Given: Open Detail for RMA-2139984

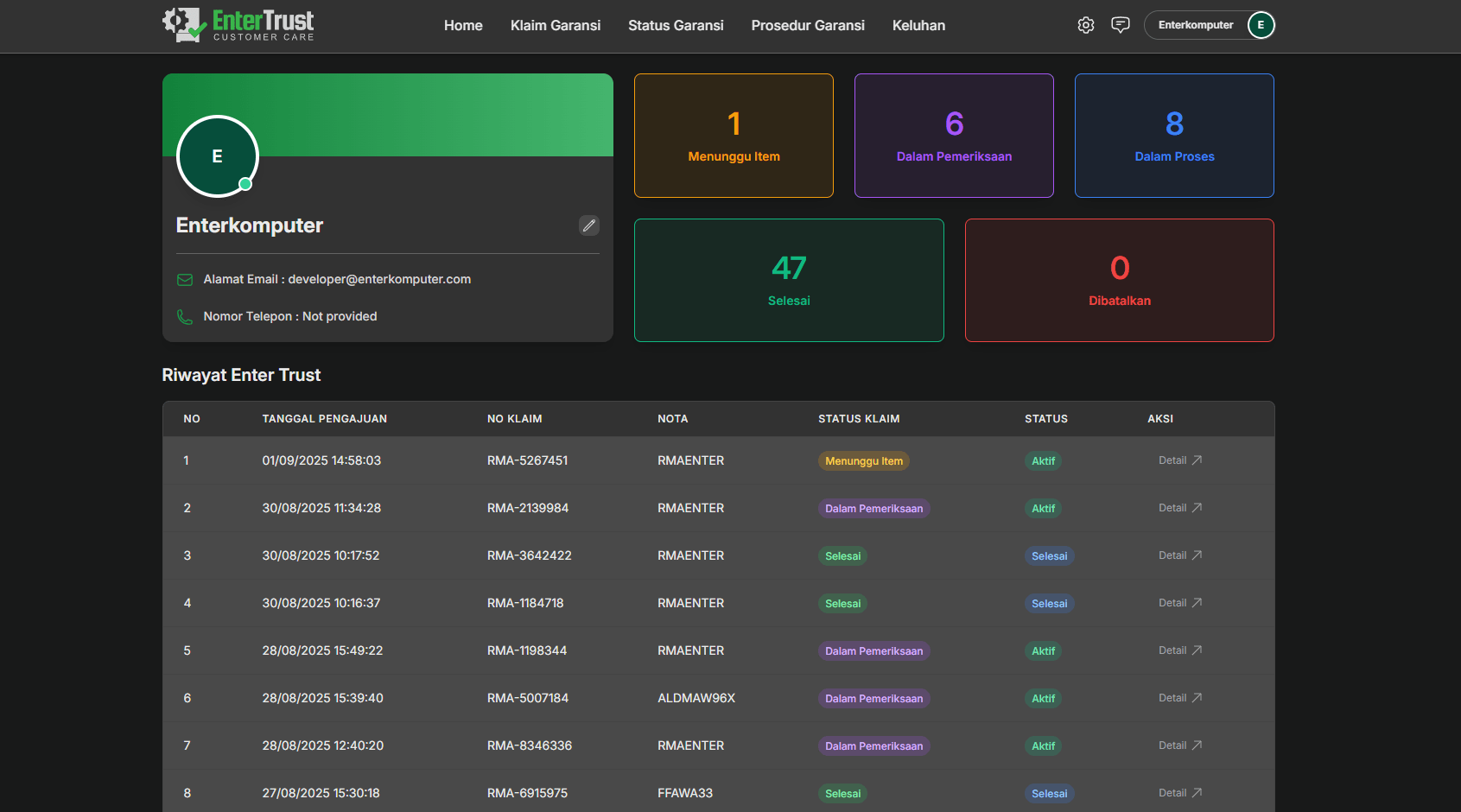Looking at the screenshot, I should [1180, 508].
